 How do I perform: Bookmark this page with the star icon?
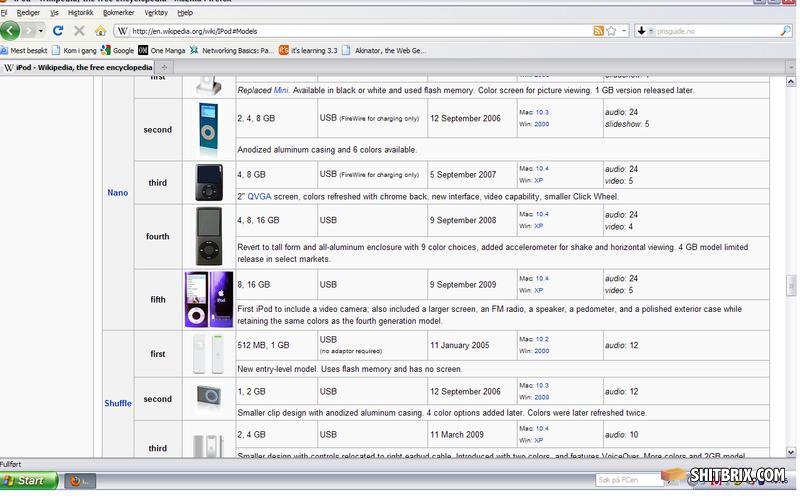click(611, 31)
